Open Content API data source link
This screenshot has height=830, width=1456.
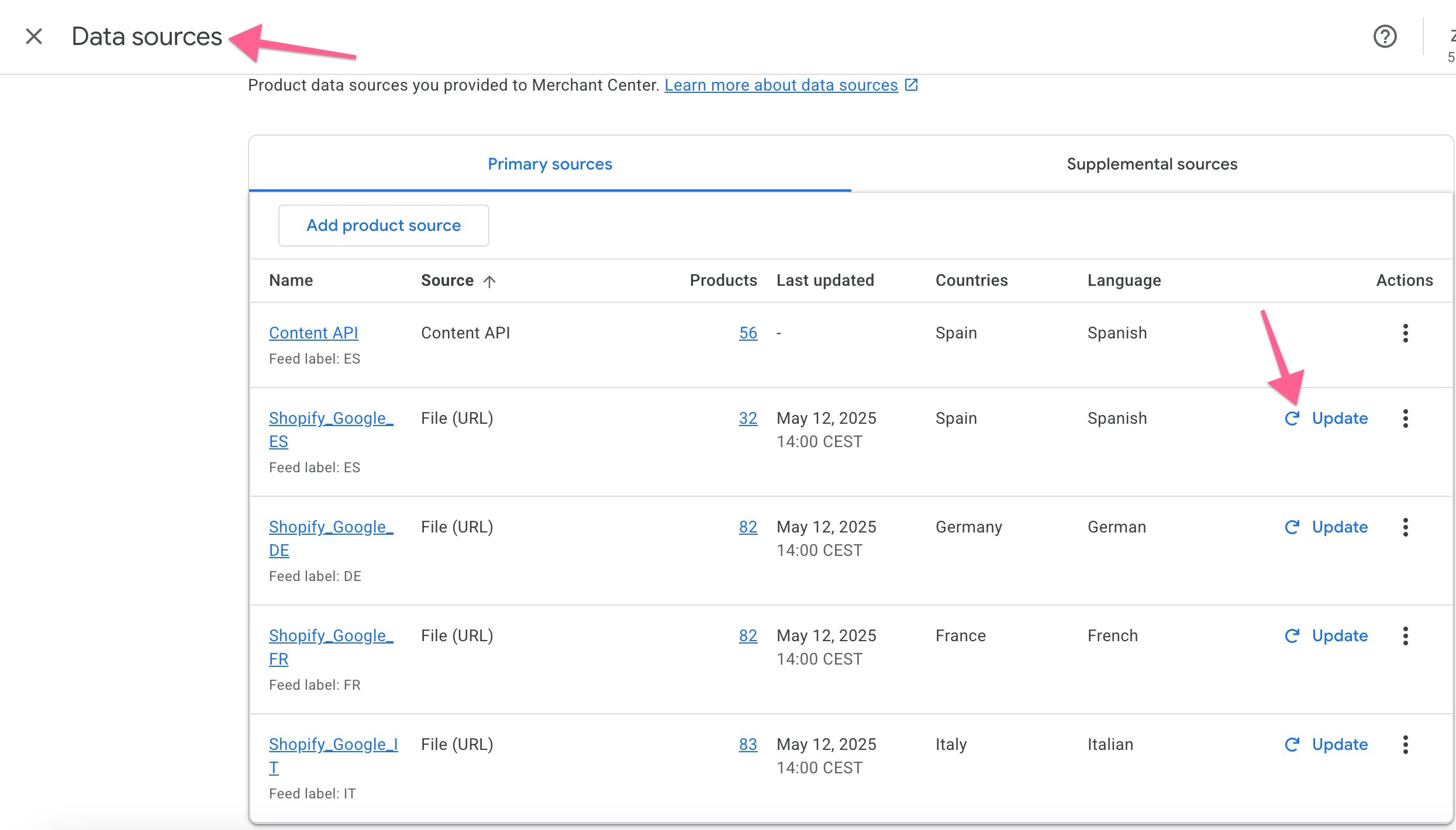tap(313, 333)
